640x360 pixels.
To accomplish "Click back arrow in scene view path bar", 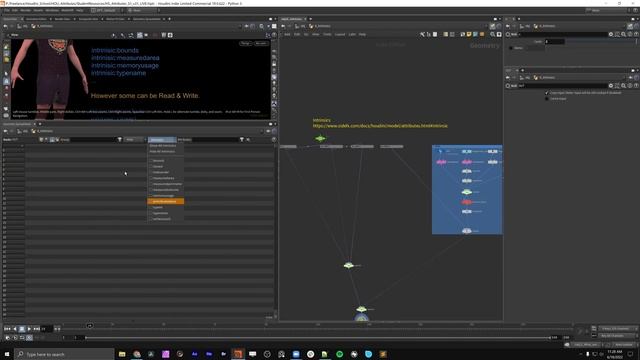I will tap(5, 26).
